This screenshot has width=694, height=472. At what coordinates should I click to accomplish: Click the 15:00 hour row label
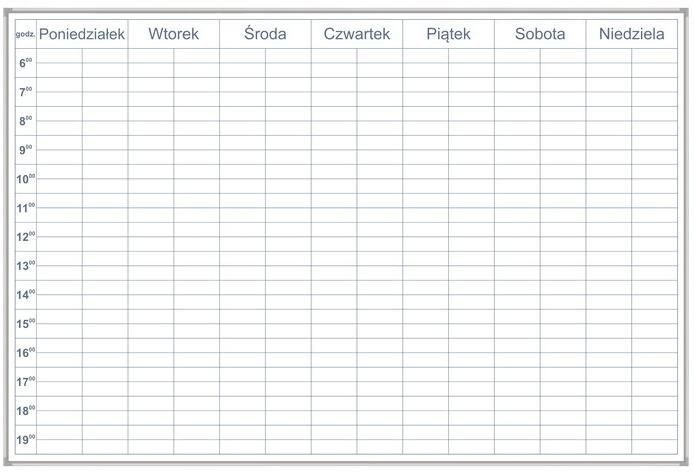click(26, 324)
